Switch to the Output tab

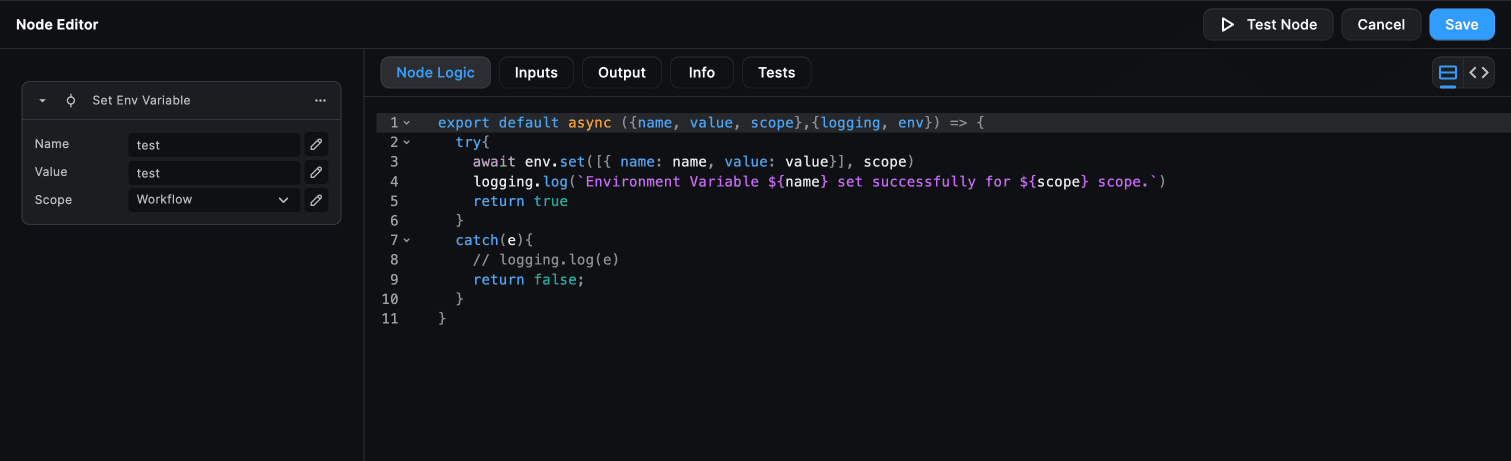pos(622,73)
